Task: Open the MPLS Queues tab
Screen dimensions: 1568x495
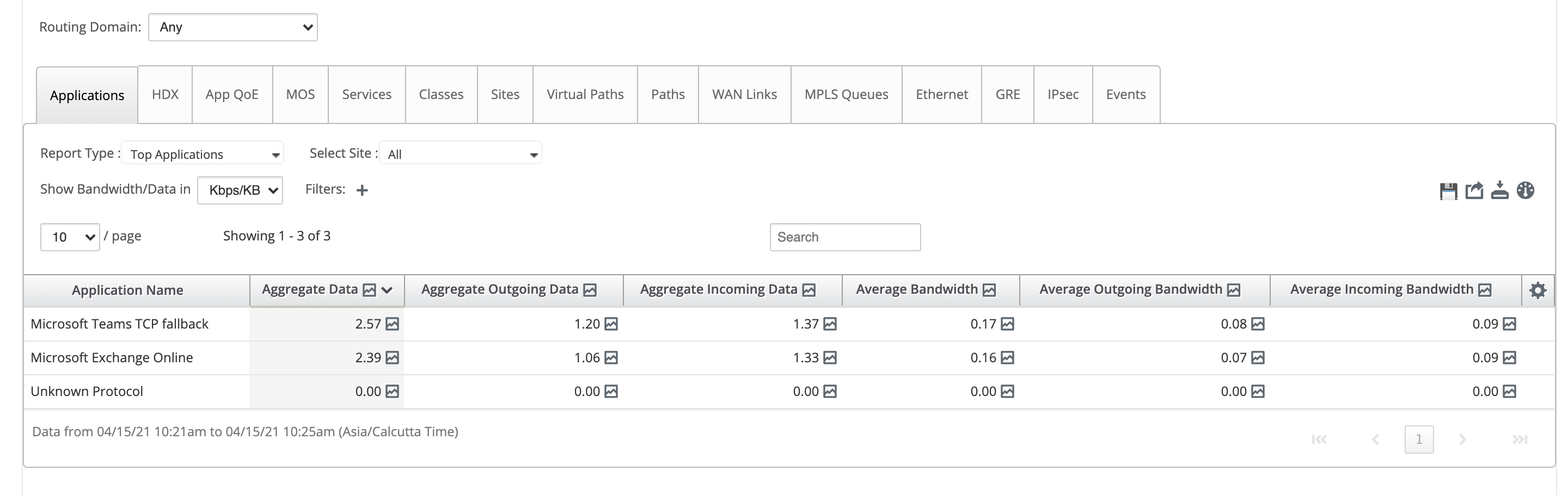Action: click(846, 94)
